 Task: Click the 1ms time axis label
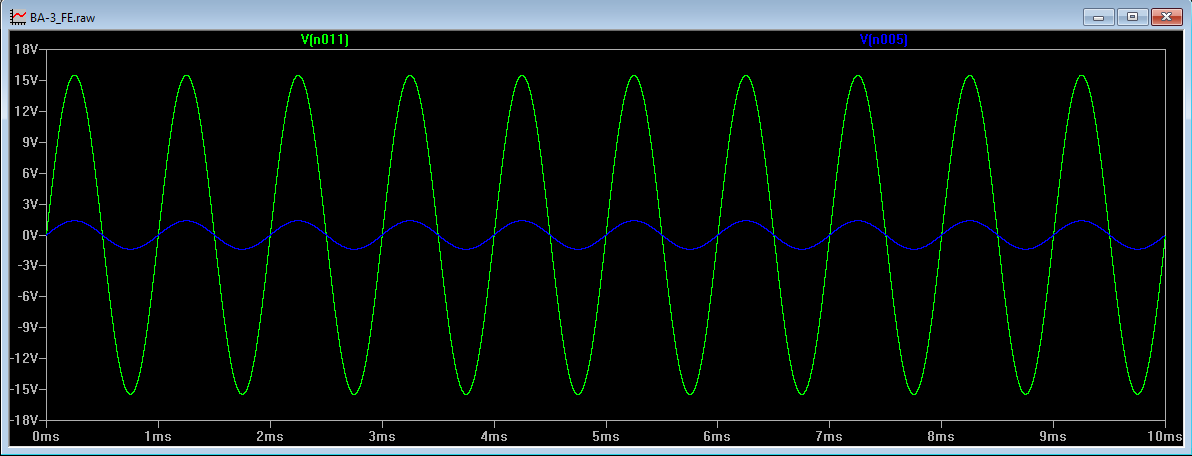tap(158, 436)
